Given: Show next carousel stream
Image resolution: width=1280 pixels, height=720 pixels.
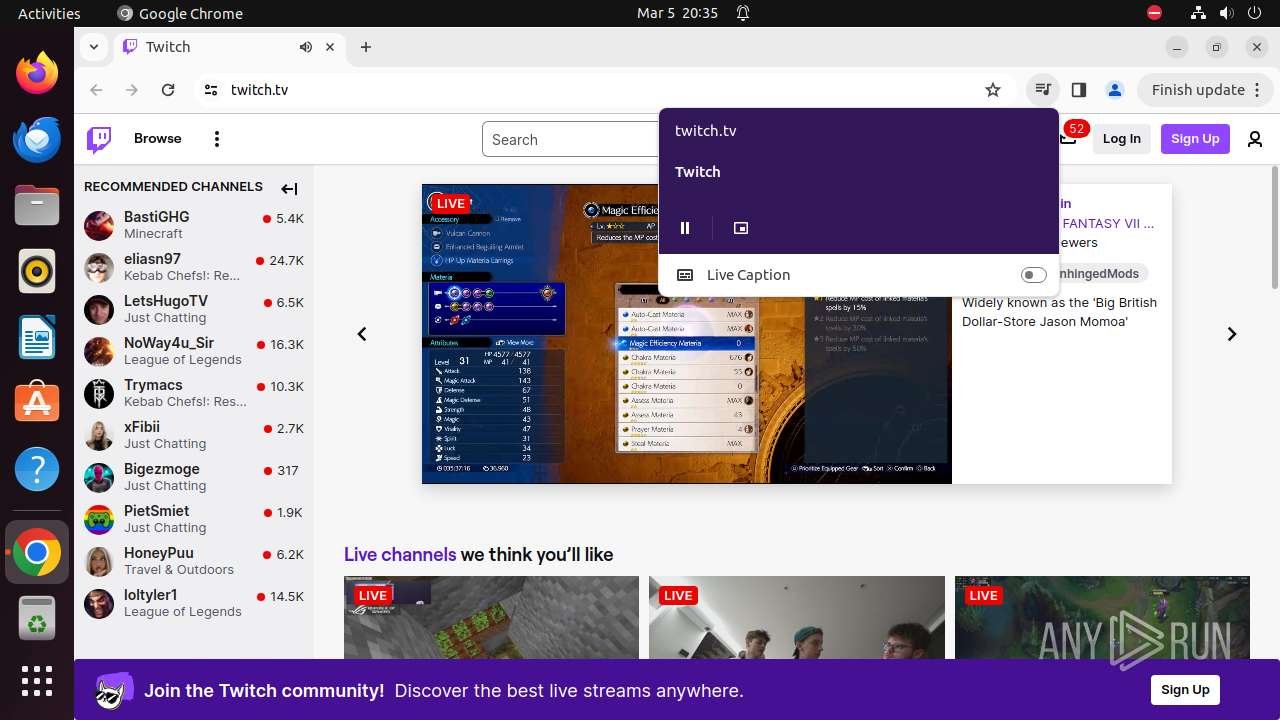Looking at the screenshot, I should 1232,334.
